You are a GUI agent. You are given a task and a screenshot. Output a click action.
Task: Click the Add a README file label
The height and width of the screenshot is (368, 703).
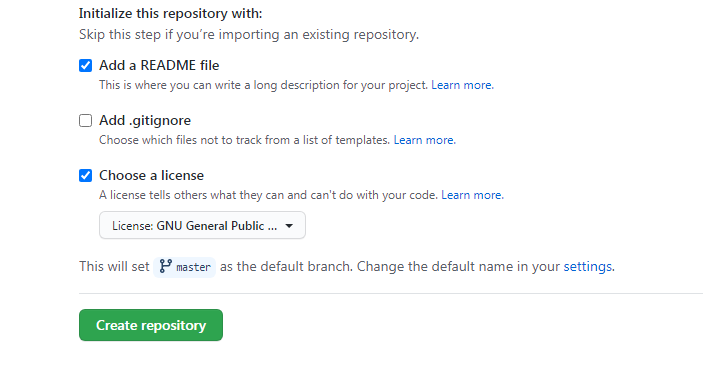tap(159, 65)
